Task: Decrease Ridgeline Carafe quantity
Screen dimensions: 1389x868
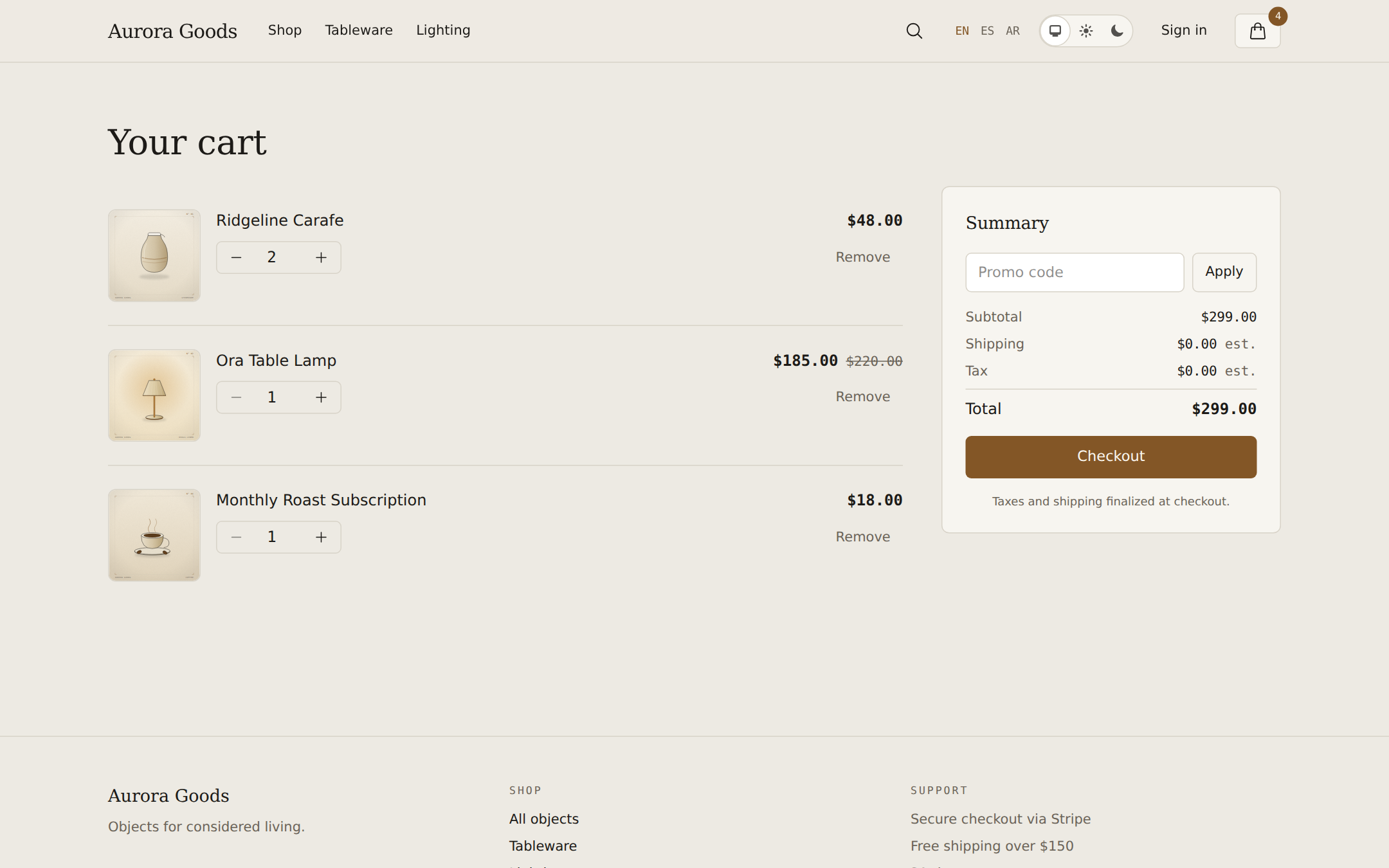Action: click(x=236, y=257)
